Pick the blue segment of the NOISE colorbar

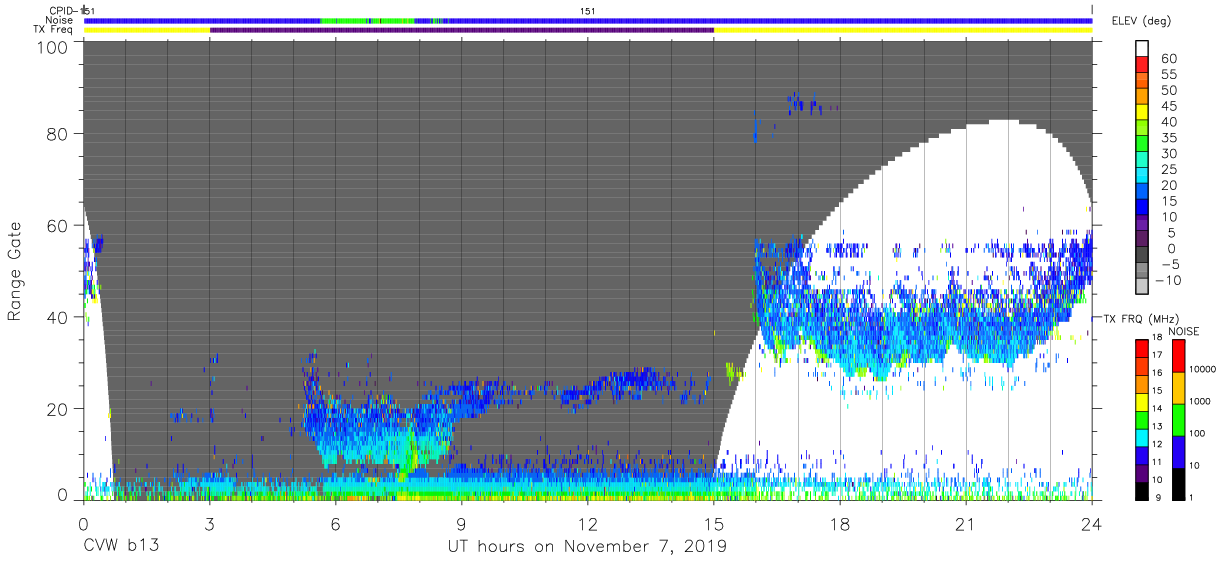(x=1177, y=452)
